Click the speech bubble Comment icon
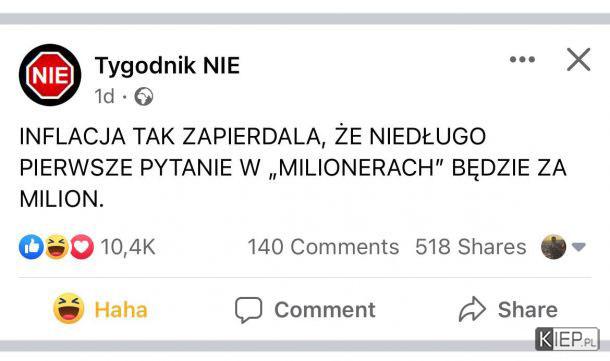610x361 pixels. [249, 310]
